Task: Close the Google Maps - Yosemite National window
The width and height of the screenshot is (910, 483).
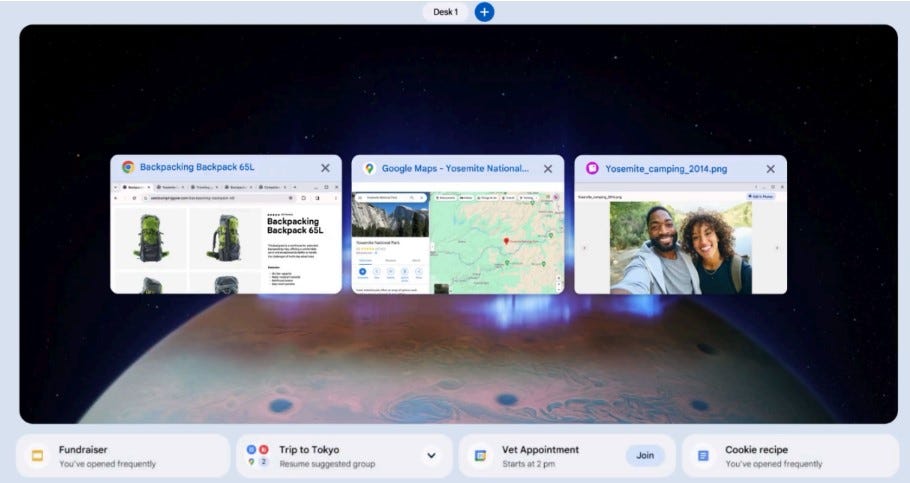Action: tap(548, 169)
